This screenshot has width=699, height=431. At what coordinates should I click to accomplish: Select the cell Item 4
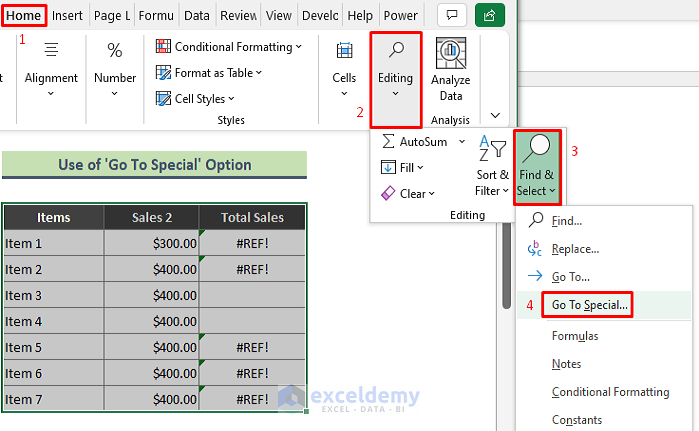53,321
